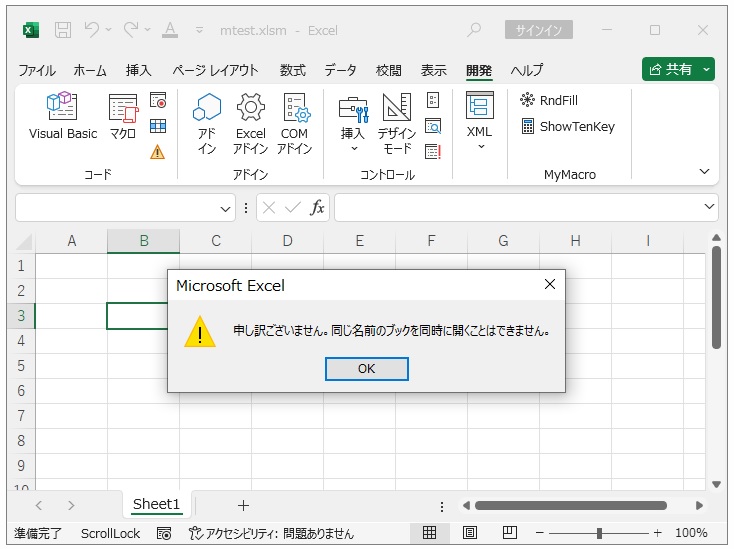Zoom out with the minus button
The image size is (734, 549).
540,533
